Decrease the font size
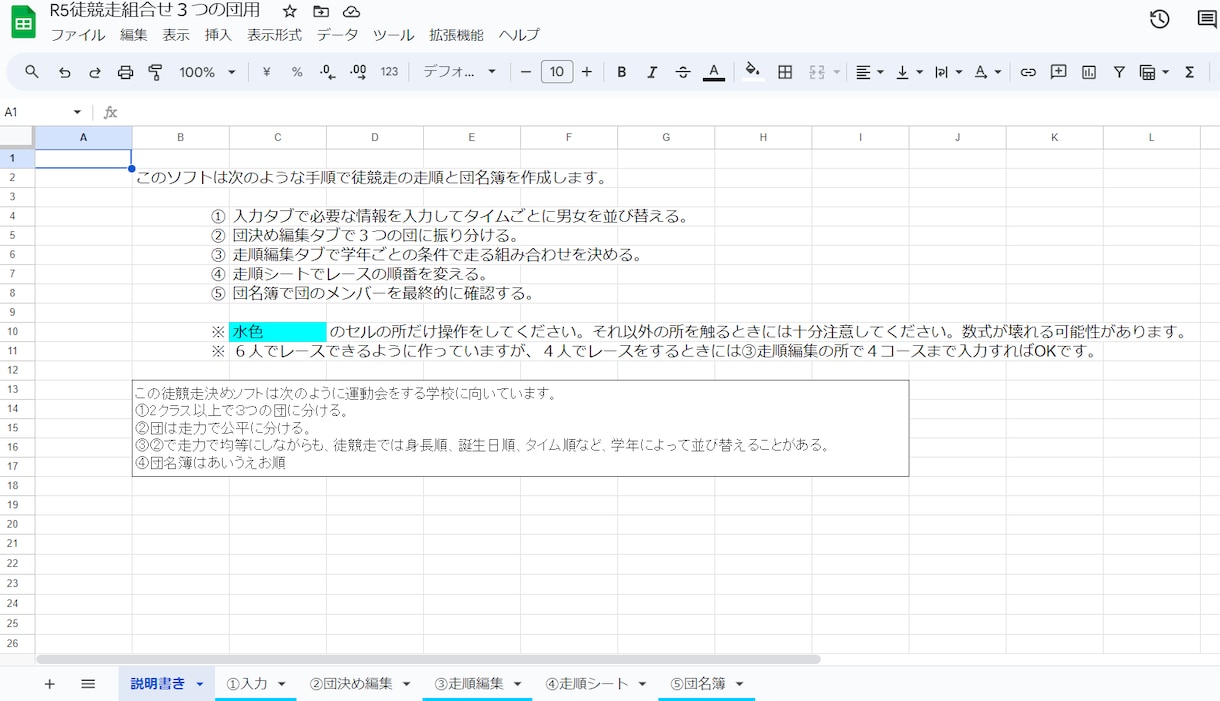Screen dimensions: 1220x701 526,72
